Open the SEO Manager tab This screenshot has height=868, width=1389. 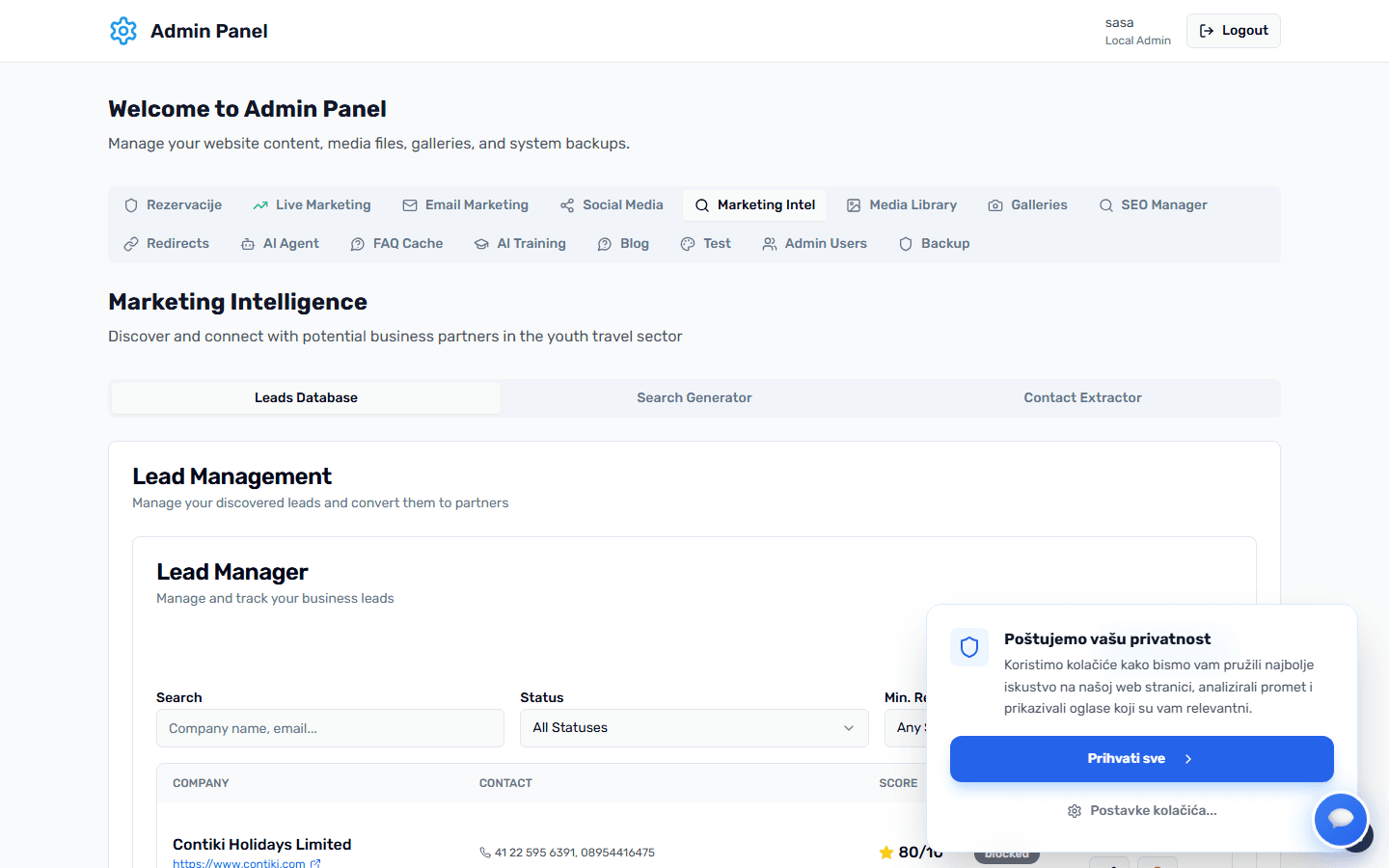(1154, 205)
